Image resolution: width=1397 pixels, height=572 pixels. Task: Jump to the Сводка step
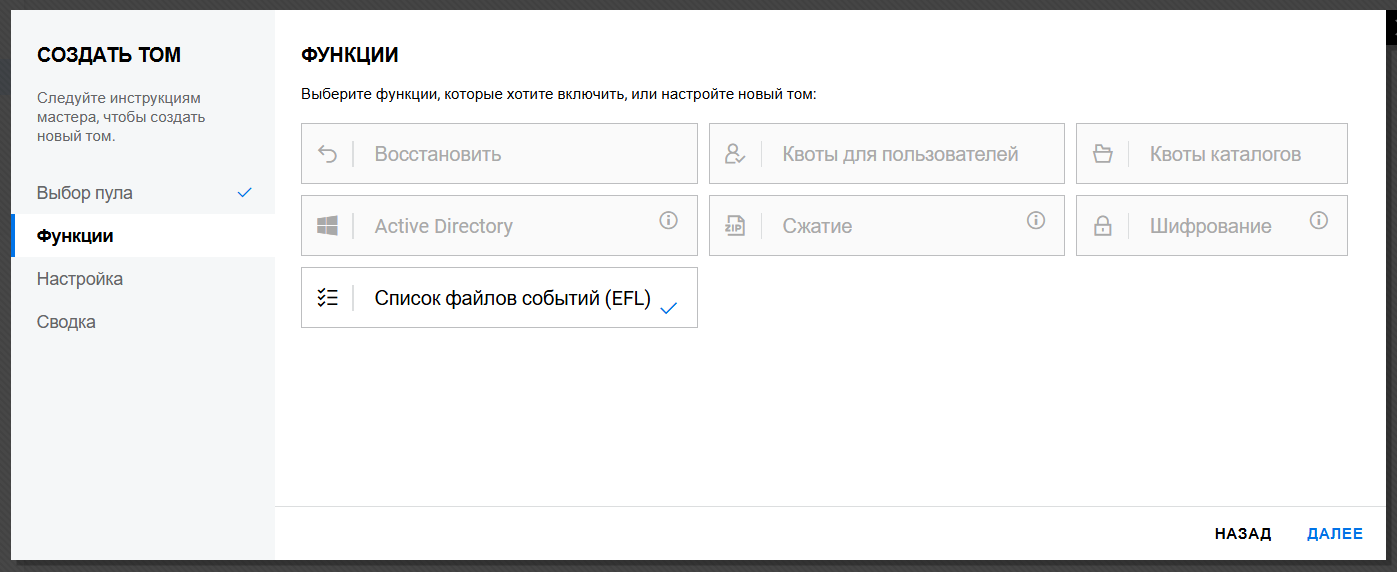(66, 322)
